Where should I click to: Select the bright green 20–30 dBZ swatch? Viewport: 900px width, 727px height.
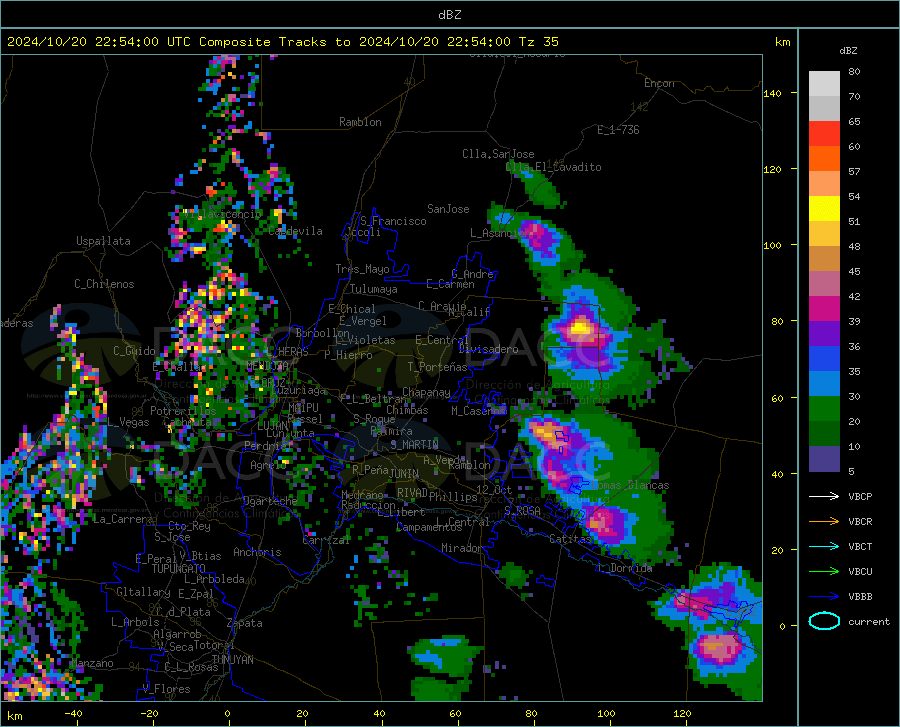[x=824, y=409]
